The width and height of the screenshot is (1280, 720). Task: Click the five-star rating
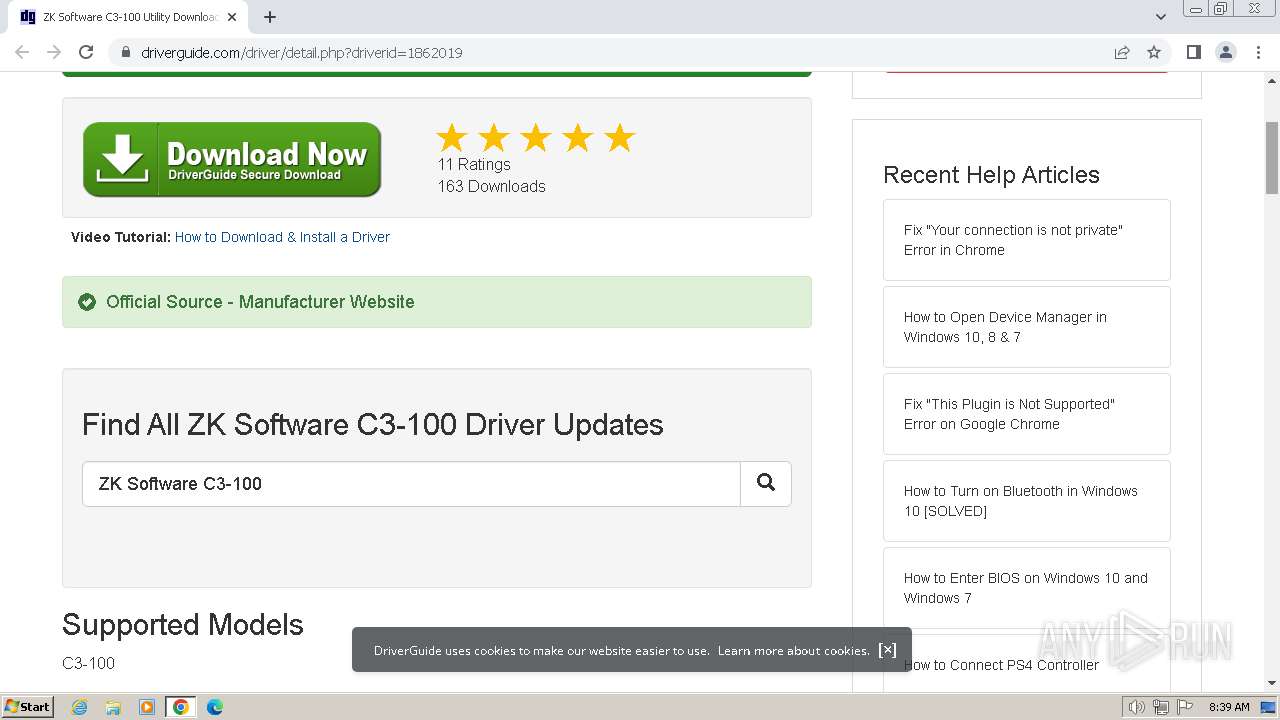point(536,138)
